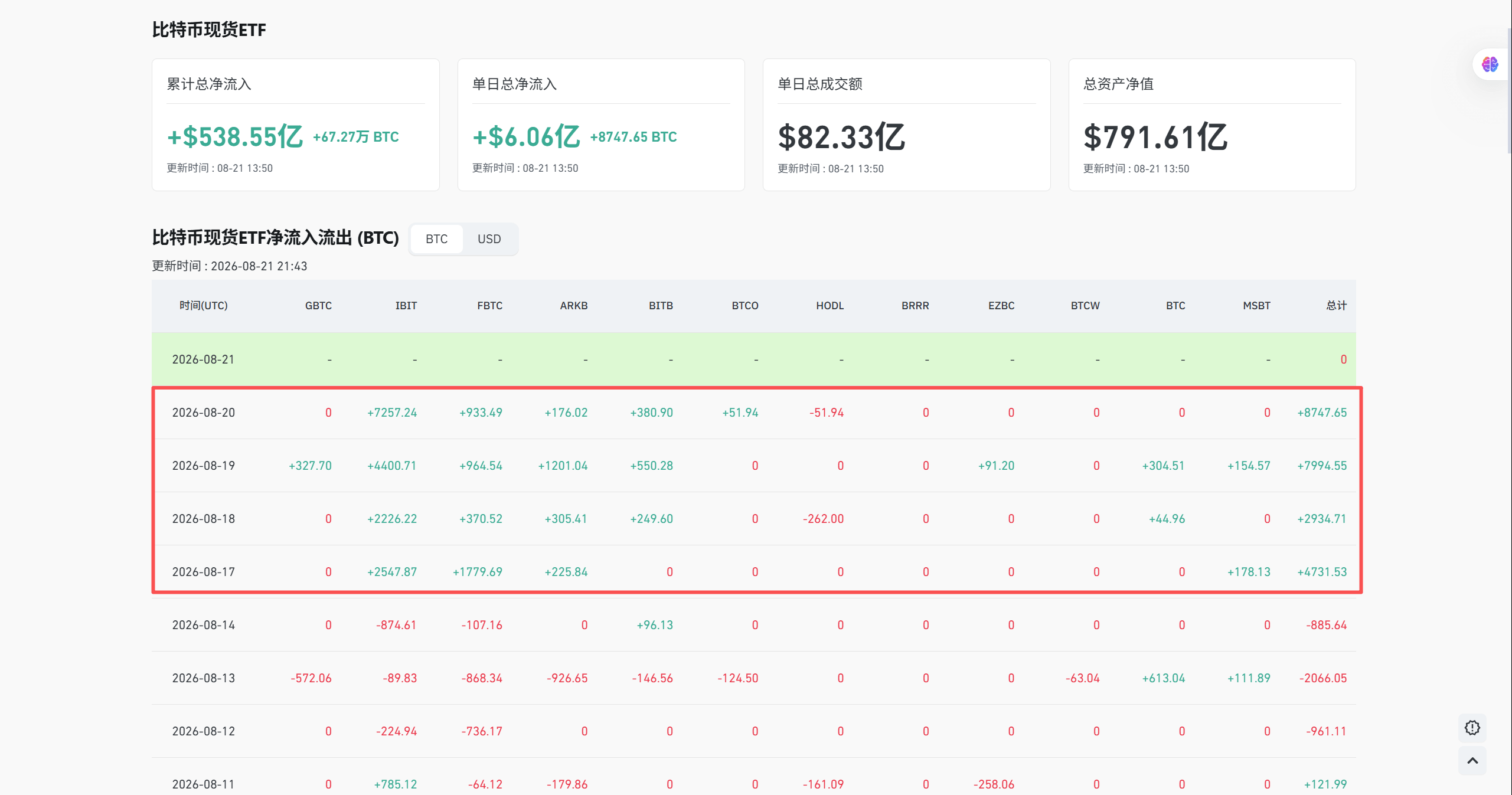Click the +8747.65 total in the table
1512x795 pixels.
[1322, 413]
